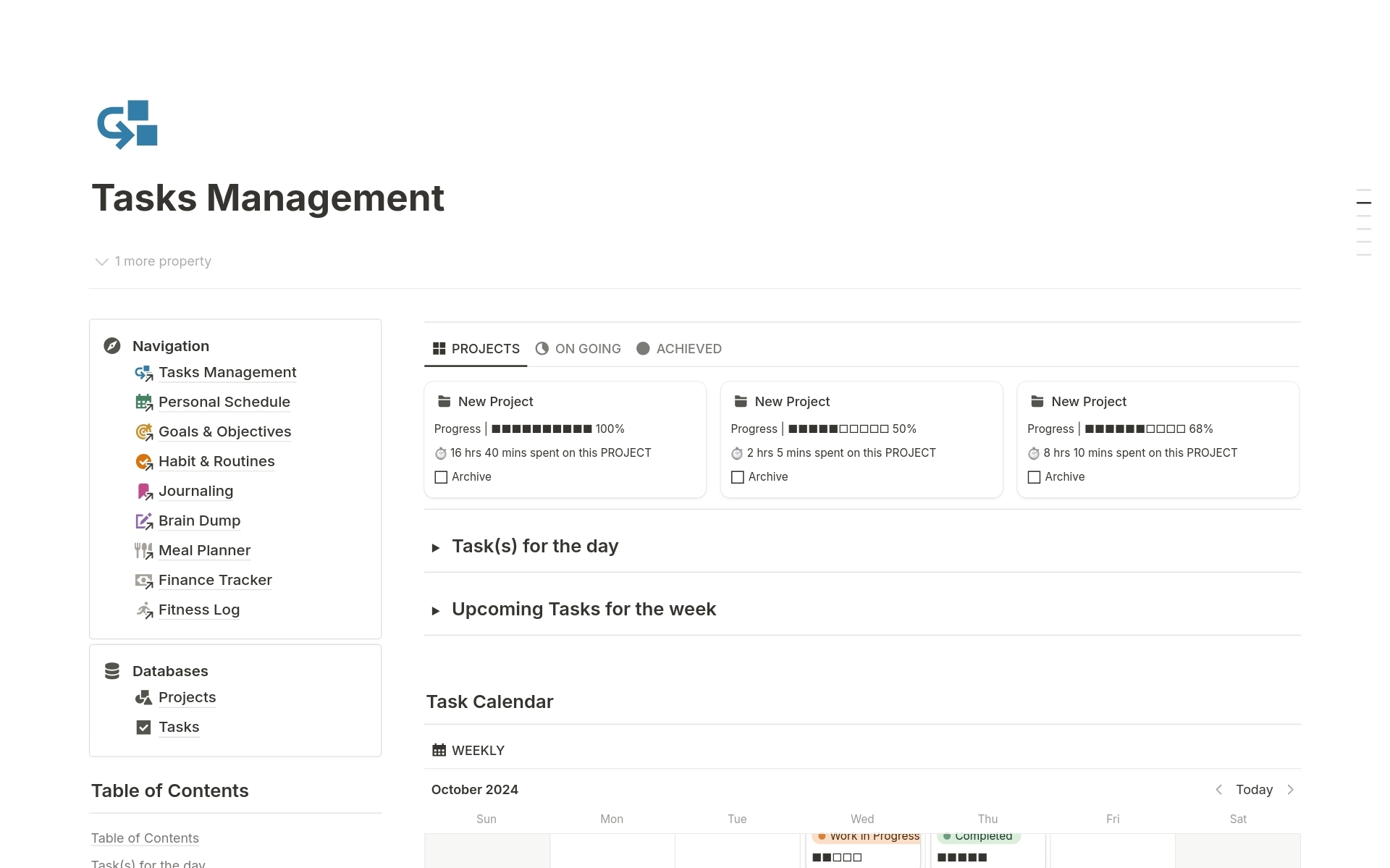Click the Finance Tracker money icon
The width and height of the screenshot is (1390, 868).
(144, 581)
